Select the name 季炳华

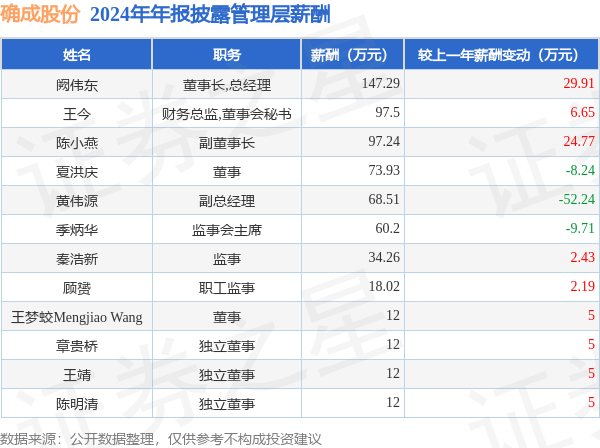[x=77, y=230]
